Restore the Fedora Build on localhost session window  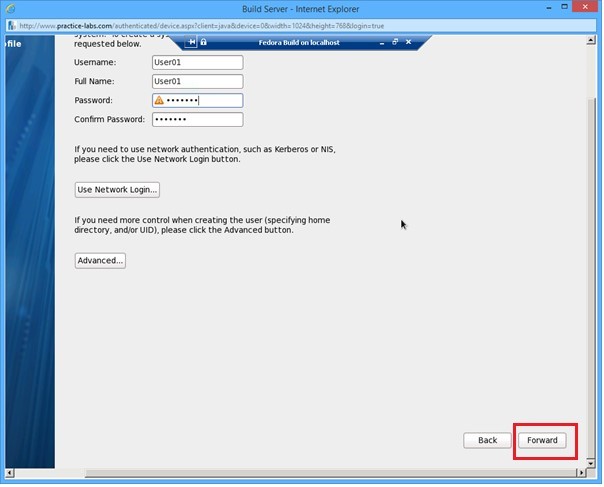tap(395, 42)
